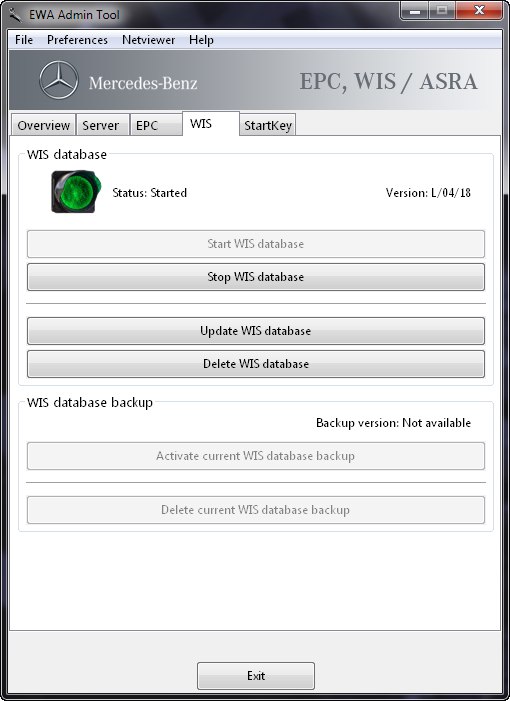Switch to the StartKey tab

(x=268, y=125)
